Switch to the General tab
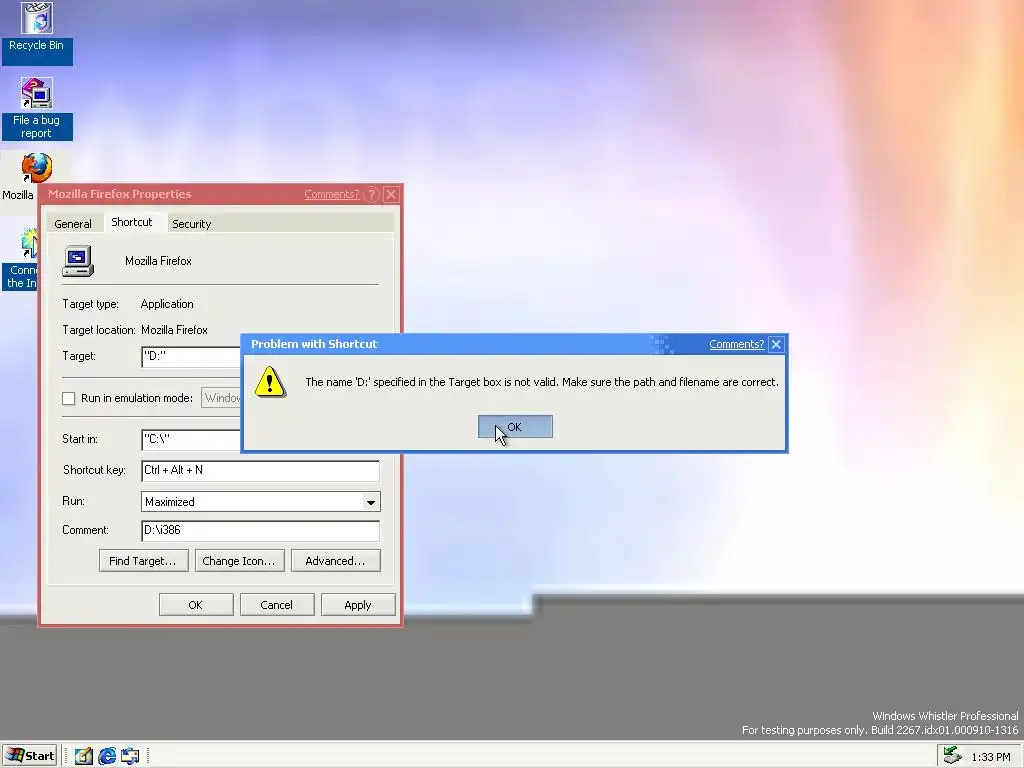The width and height of the screenshot is (1024, 768). (72, 223)
